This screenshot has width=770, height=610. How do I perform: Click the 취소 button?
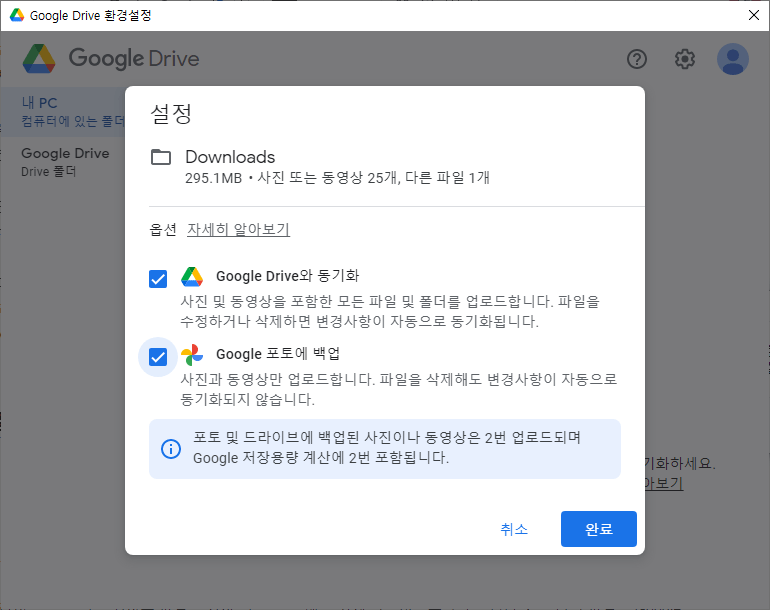click(514, 529)
